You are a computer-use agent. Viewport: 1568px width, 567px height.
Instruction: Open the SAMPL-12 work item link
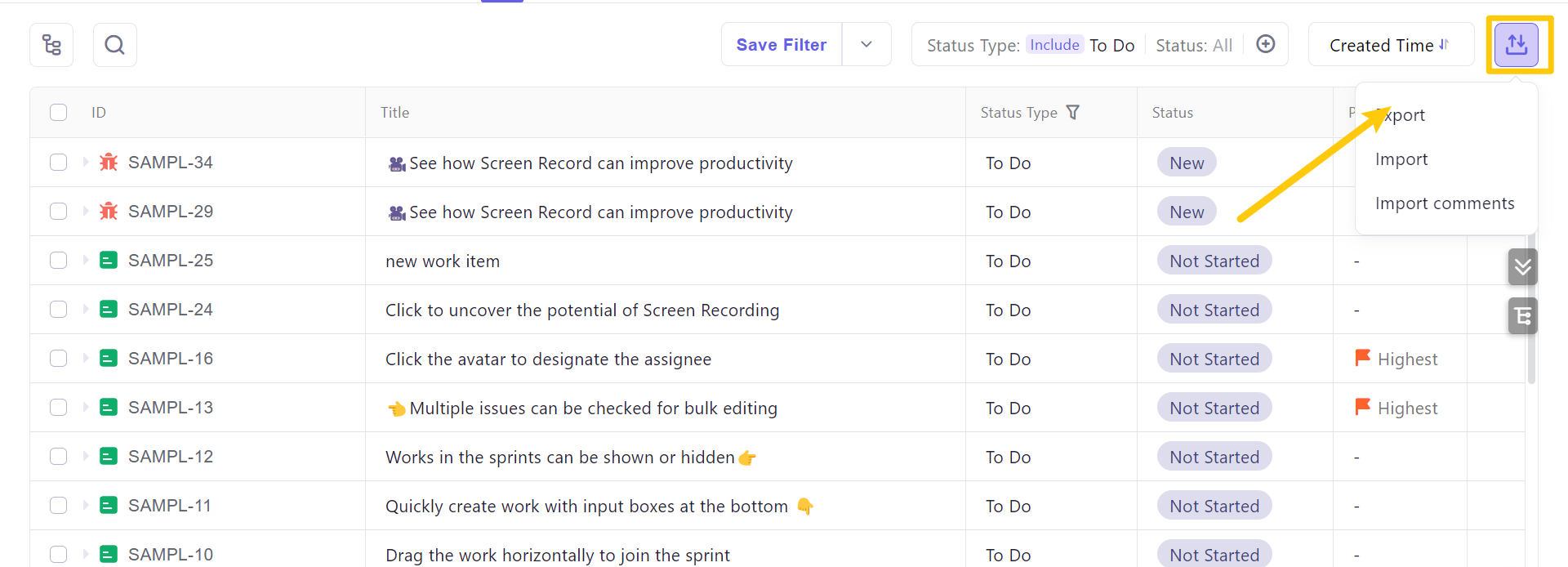pos(170,457)
